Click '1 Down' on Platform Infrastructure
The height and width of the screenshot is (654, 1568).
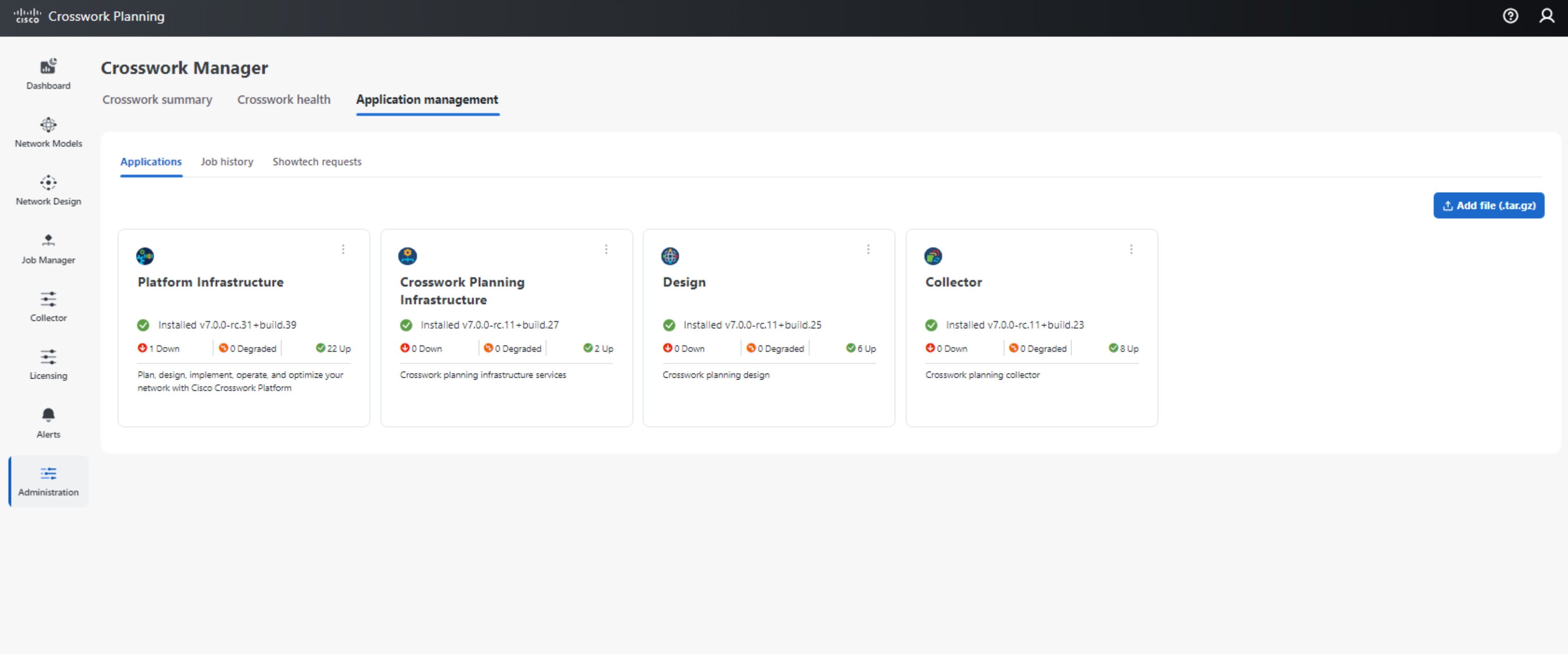coord(164,348)
